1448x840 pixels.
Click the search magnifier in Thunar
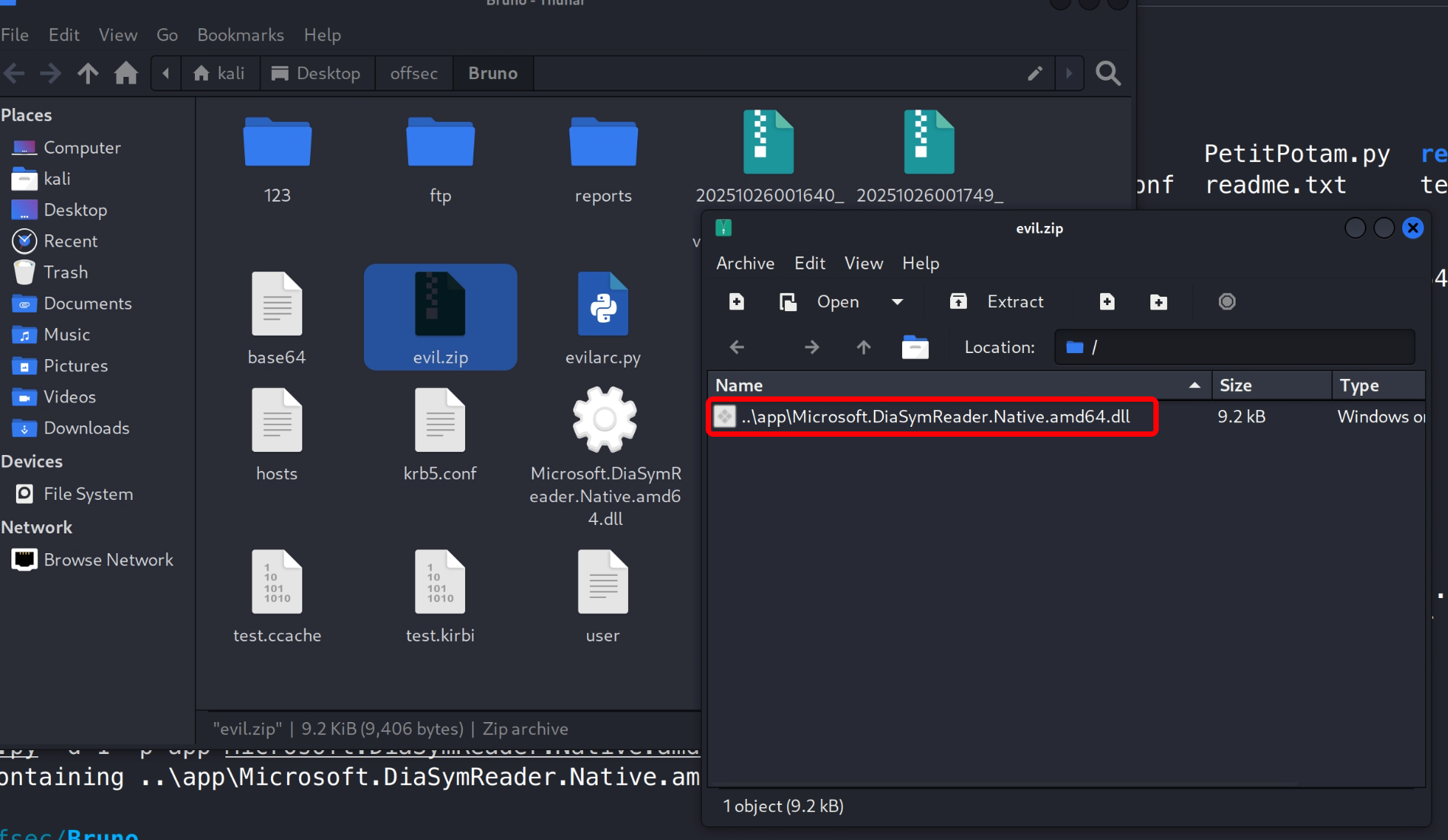(1108, 74)
